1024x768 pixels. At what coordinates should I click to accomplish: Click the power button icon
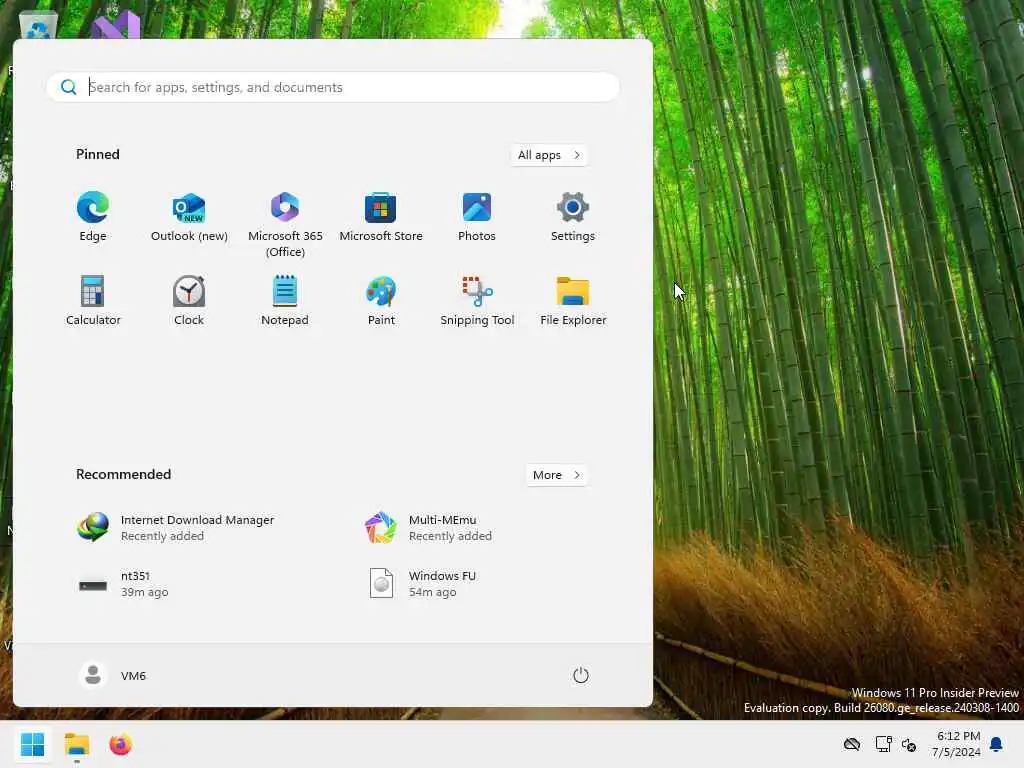(581, 675)
